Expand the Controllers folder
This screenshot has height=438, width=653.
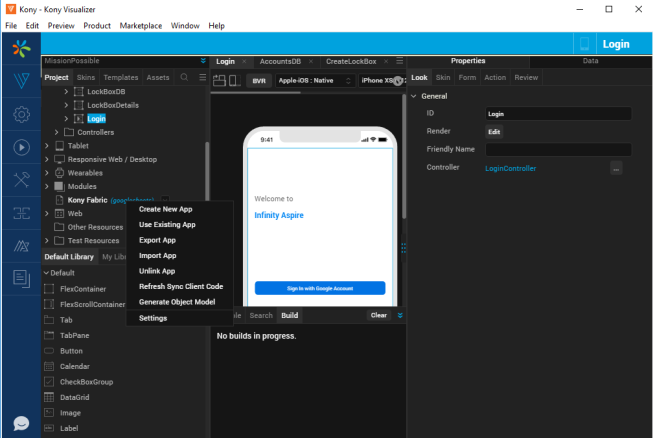coord(56,132)
